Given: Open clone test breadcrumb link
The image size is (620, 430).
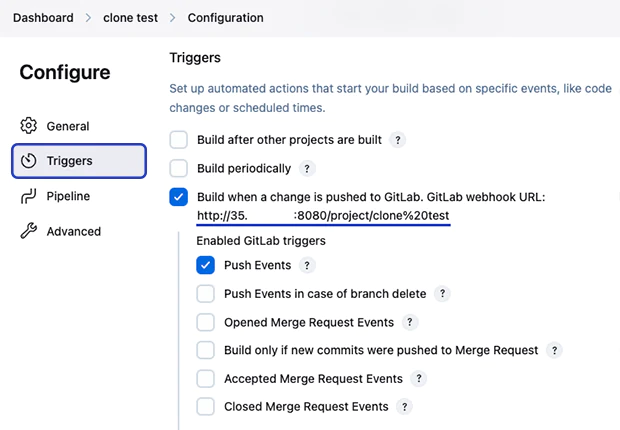Looking at the screenshot, I should [x=130, y=18].
